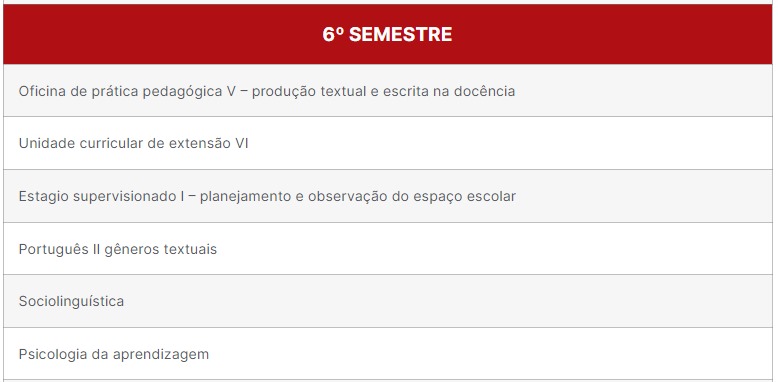Click the word 'Estagio' in third row
The width and height of the screenshot is (778, 382).
(x=44, y=196)
